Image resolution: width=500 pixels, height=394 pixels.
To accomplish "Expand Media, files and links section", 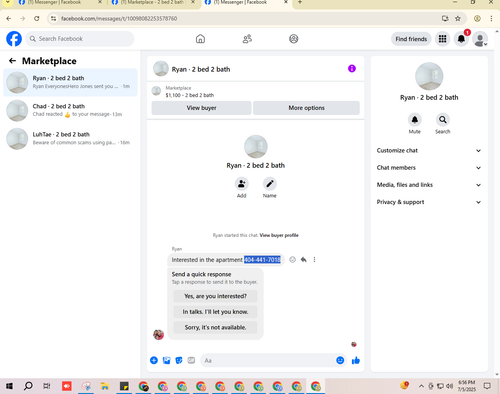I will click(429, 185).
